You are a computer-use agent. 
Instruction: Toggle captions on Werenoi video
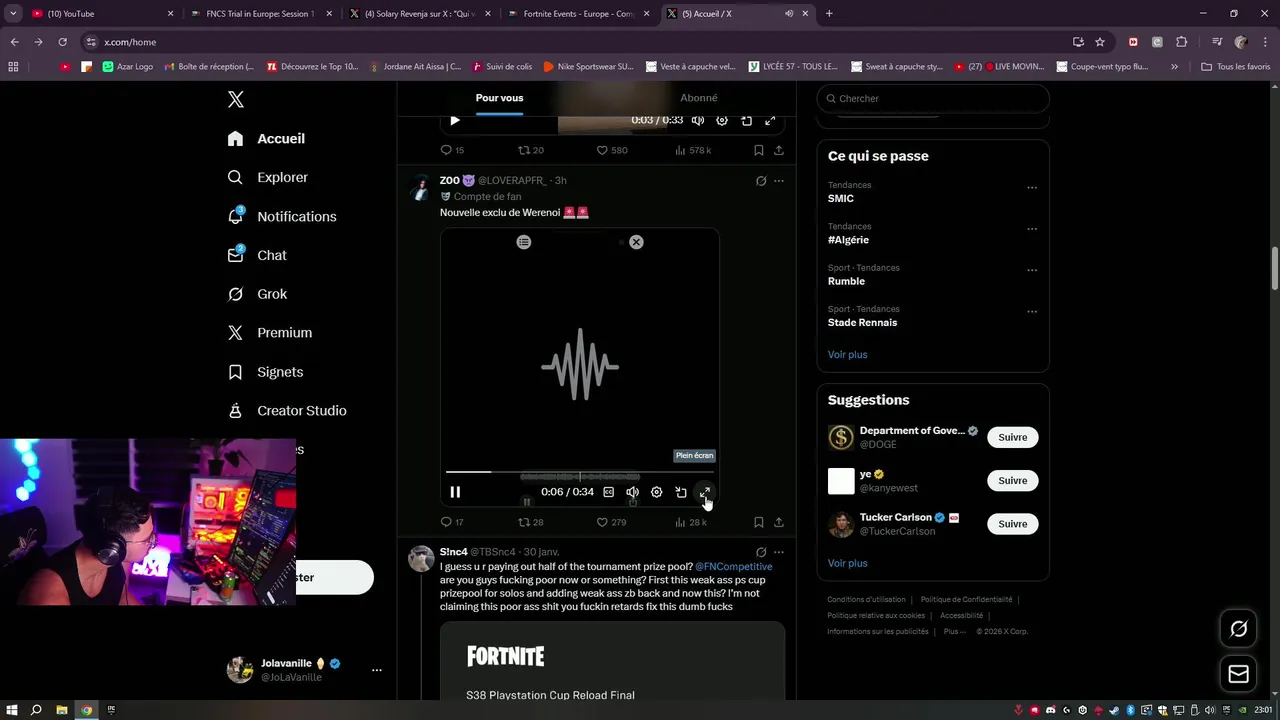click(x=608, y=492)
